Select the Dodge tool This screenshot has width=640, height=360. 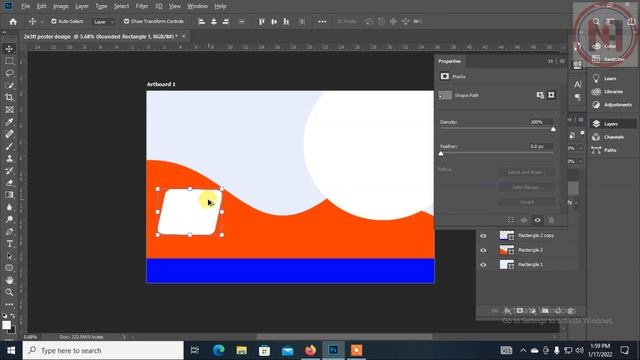[9, 220]
